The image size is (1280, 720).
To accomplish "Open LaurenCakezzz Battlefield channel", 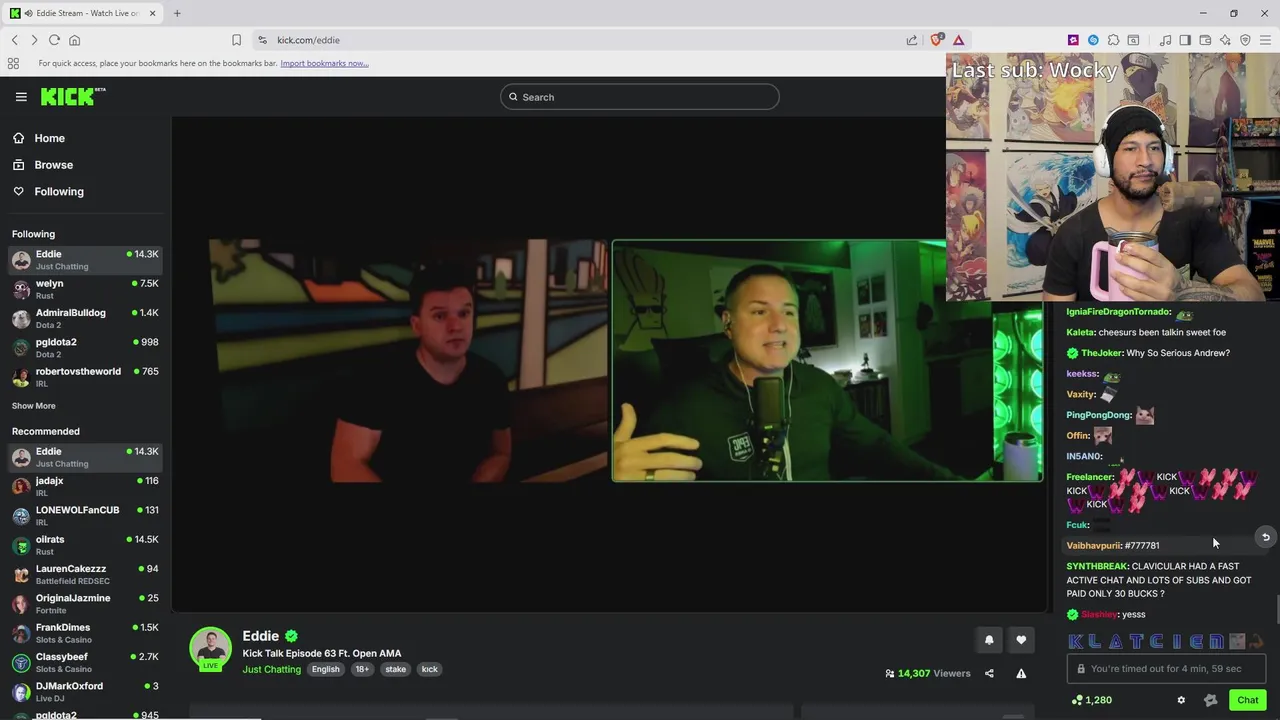I will tap(85, 574).
